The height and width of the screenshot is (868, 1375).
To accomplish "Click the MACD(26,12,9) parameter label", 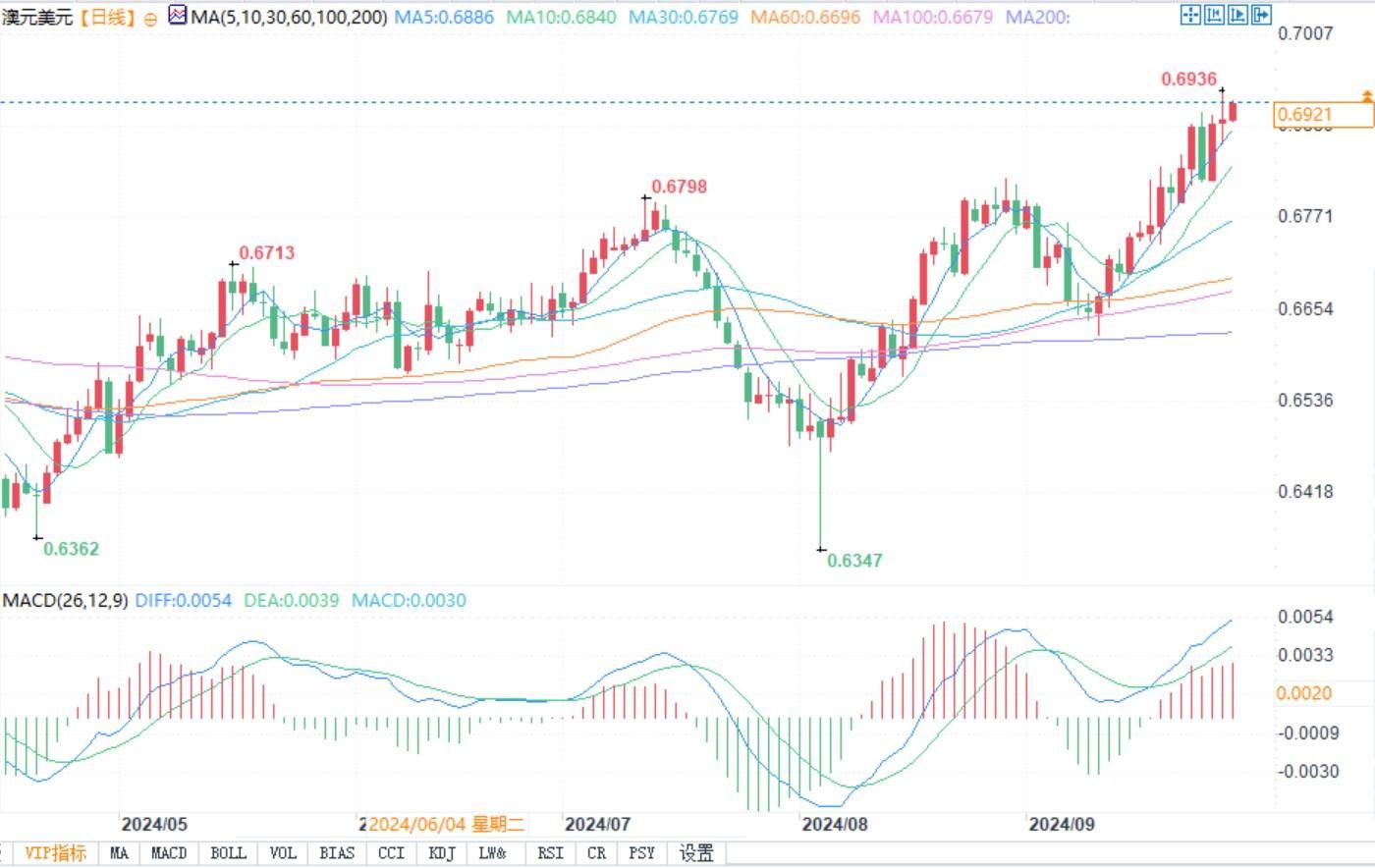I will 66,600.
